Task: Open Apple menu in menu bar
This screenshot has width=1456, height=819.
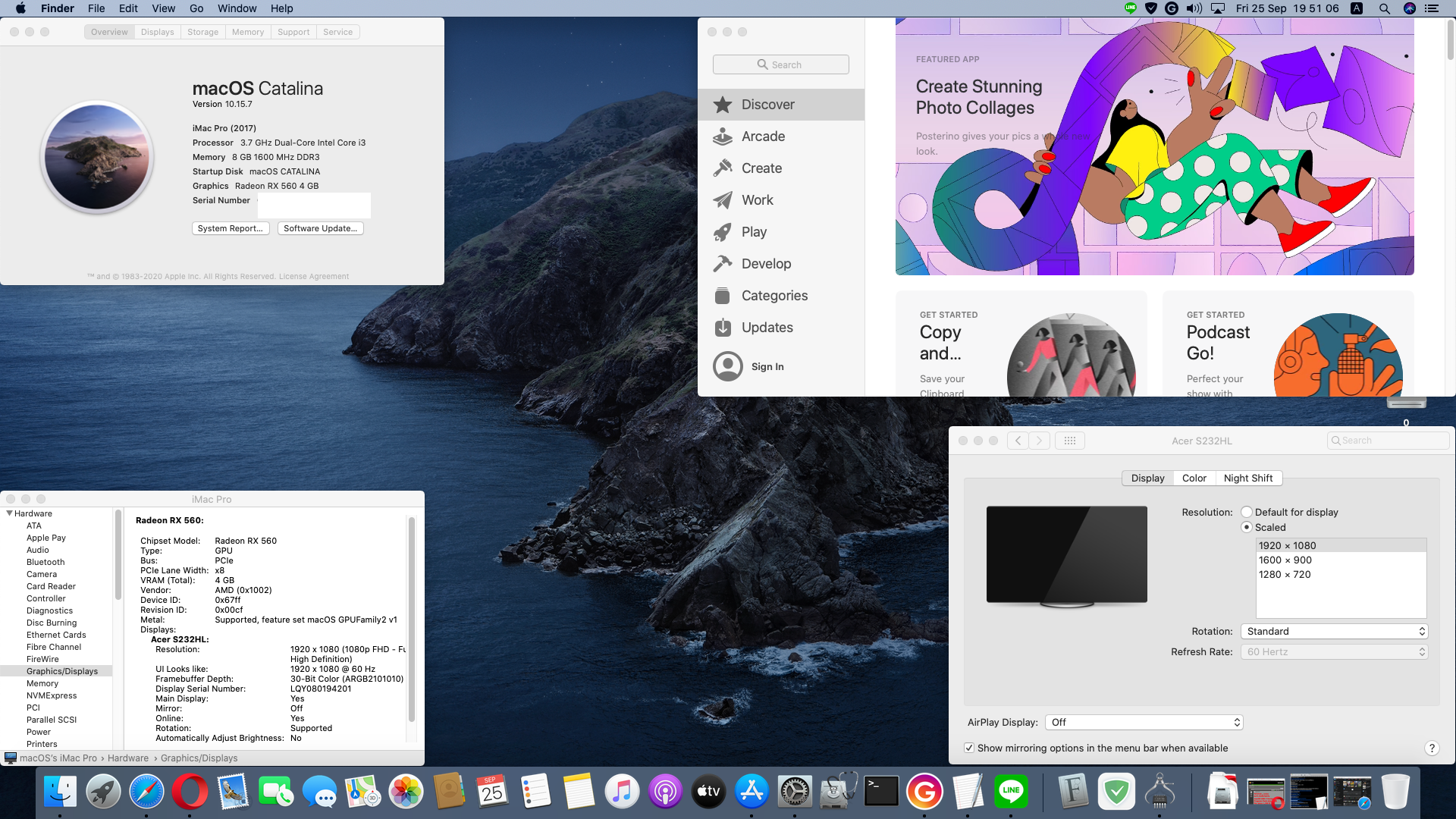Action: (x=20, y=8)
